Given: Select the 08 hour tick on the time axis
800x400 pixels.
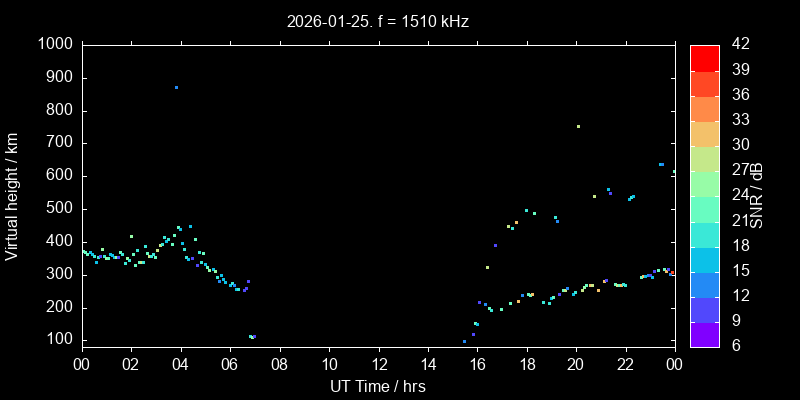Looking at the screenshot, I should click(x=279, y=364).
